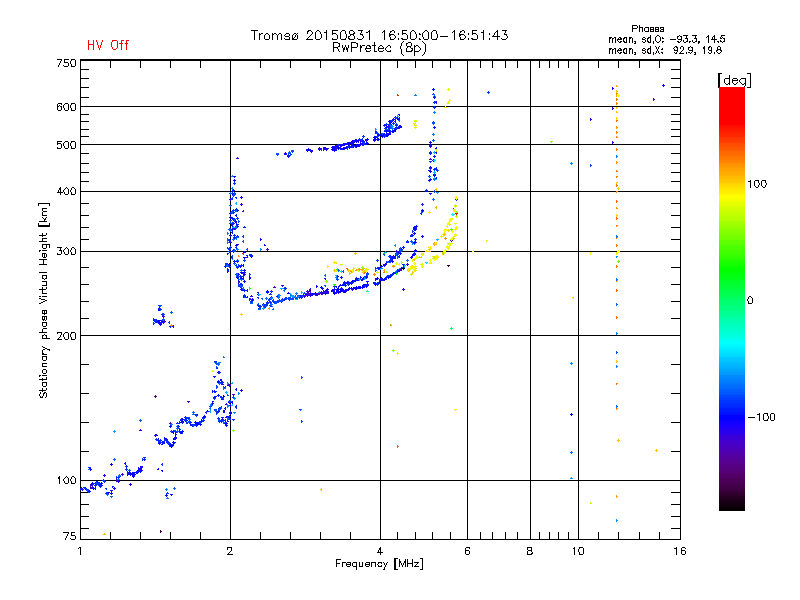Viewport: 800px width, 600px height.
Task: Click the 'Phases' heading above the statistics
Action: coord(647,29)
